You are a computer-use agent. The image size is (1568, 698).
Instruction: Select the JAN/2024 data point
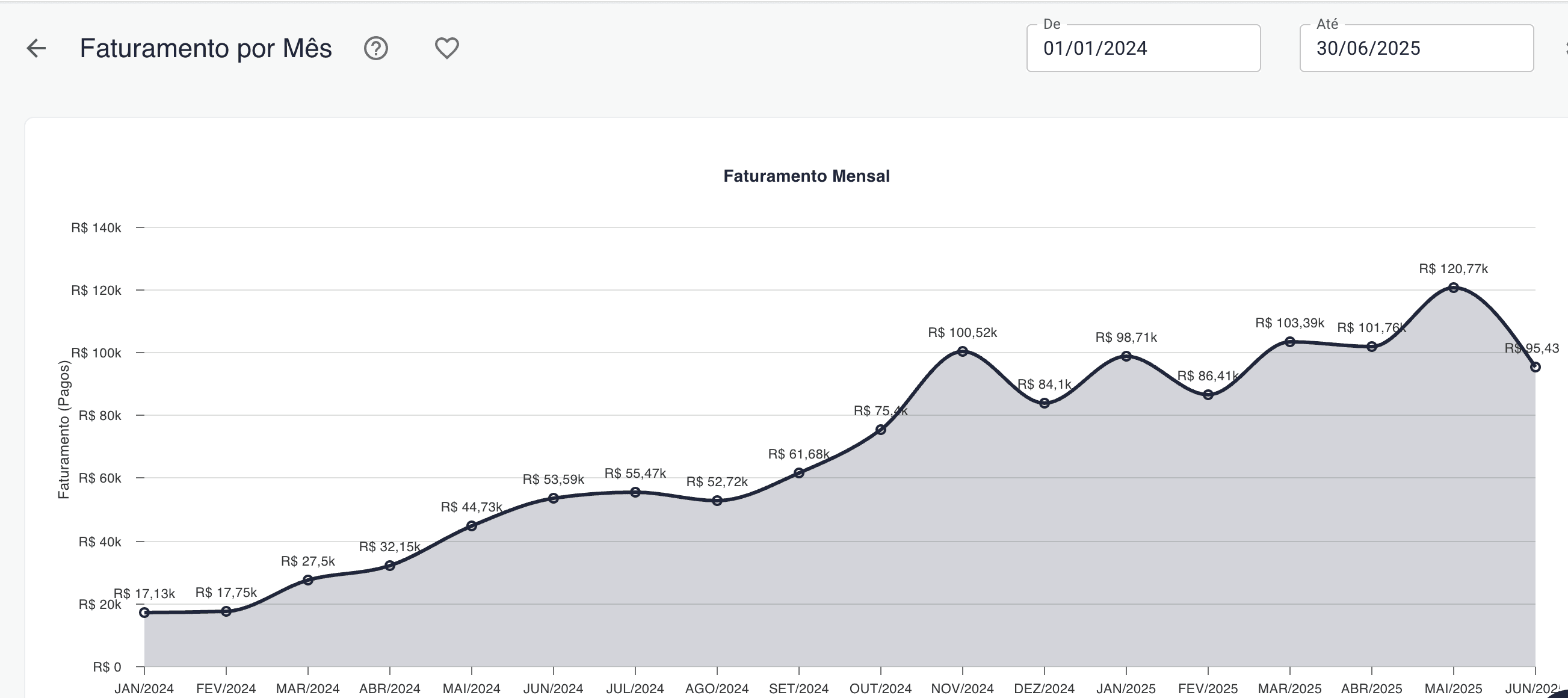(x=144, y=613)
